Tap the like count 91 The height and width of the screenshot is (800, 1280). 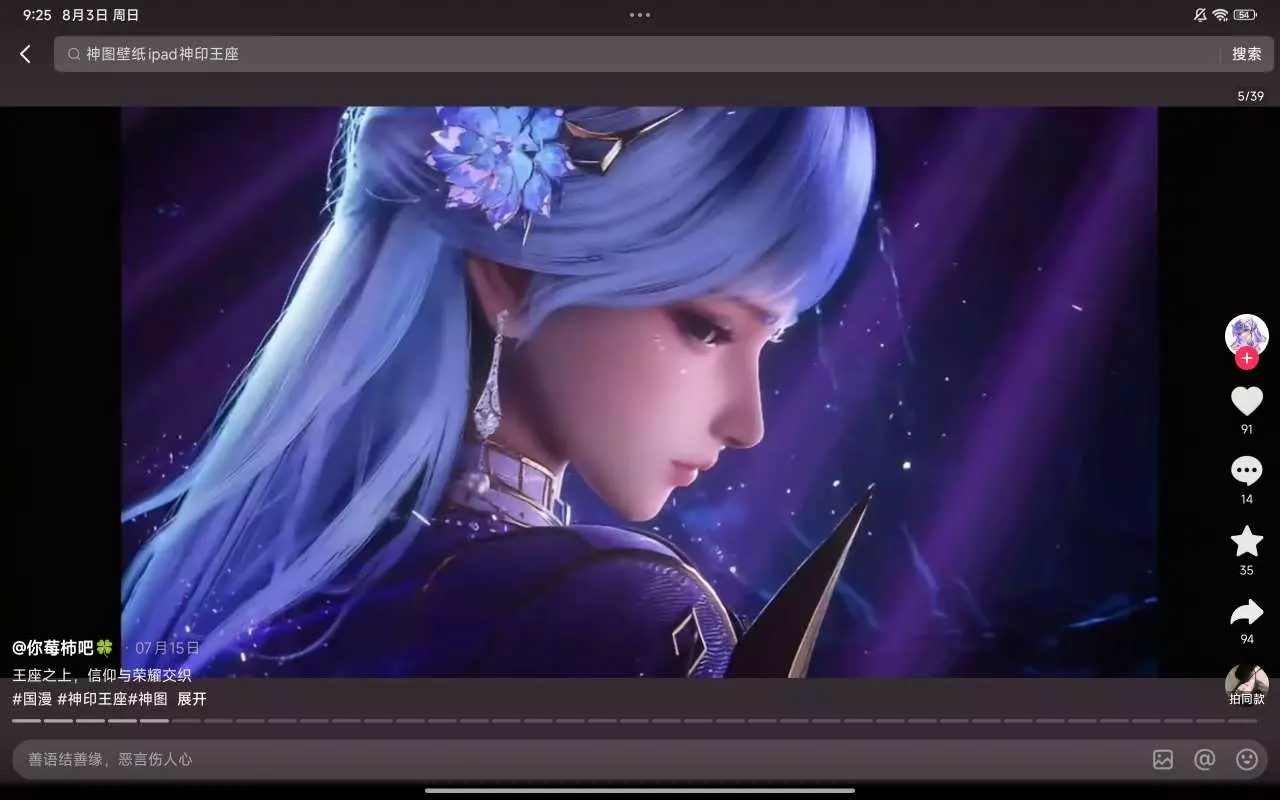point(1247,429)
